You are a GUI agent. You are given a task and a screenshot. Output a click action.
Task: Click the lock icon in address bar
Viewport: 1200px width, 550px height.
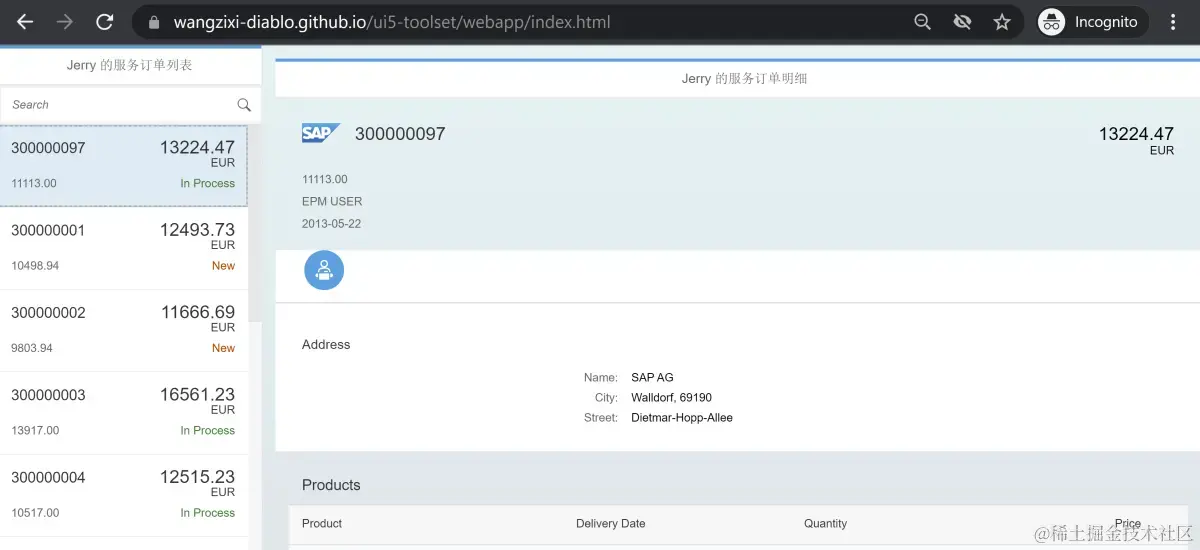153,22
